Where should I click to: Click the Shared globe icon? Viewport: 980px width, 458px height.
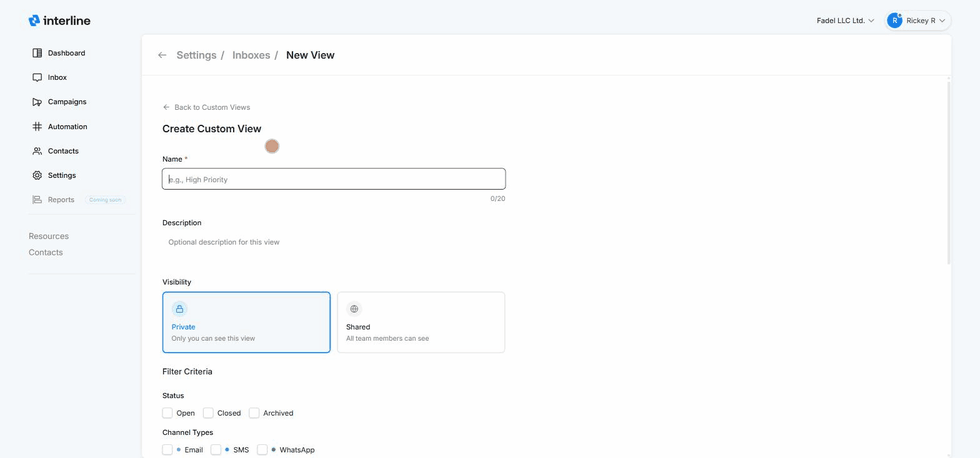(x=354, y=309)
